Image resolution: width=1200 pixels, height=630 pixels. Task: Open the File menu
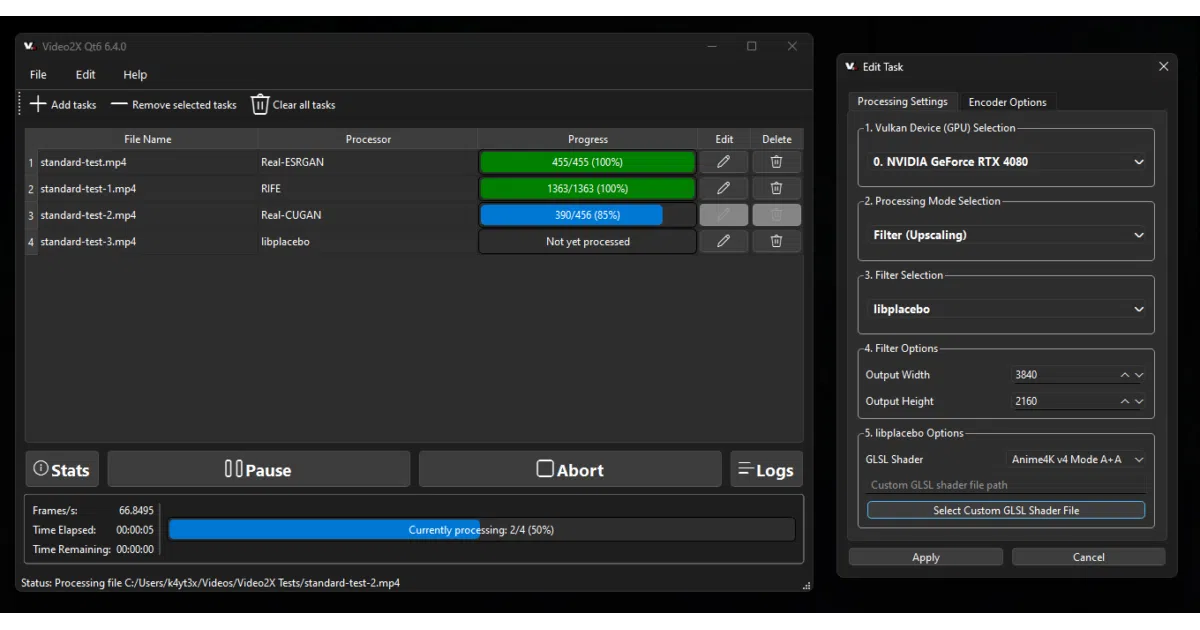click(x=38, y=75)
